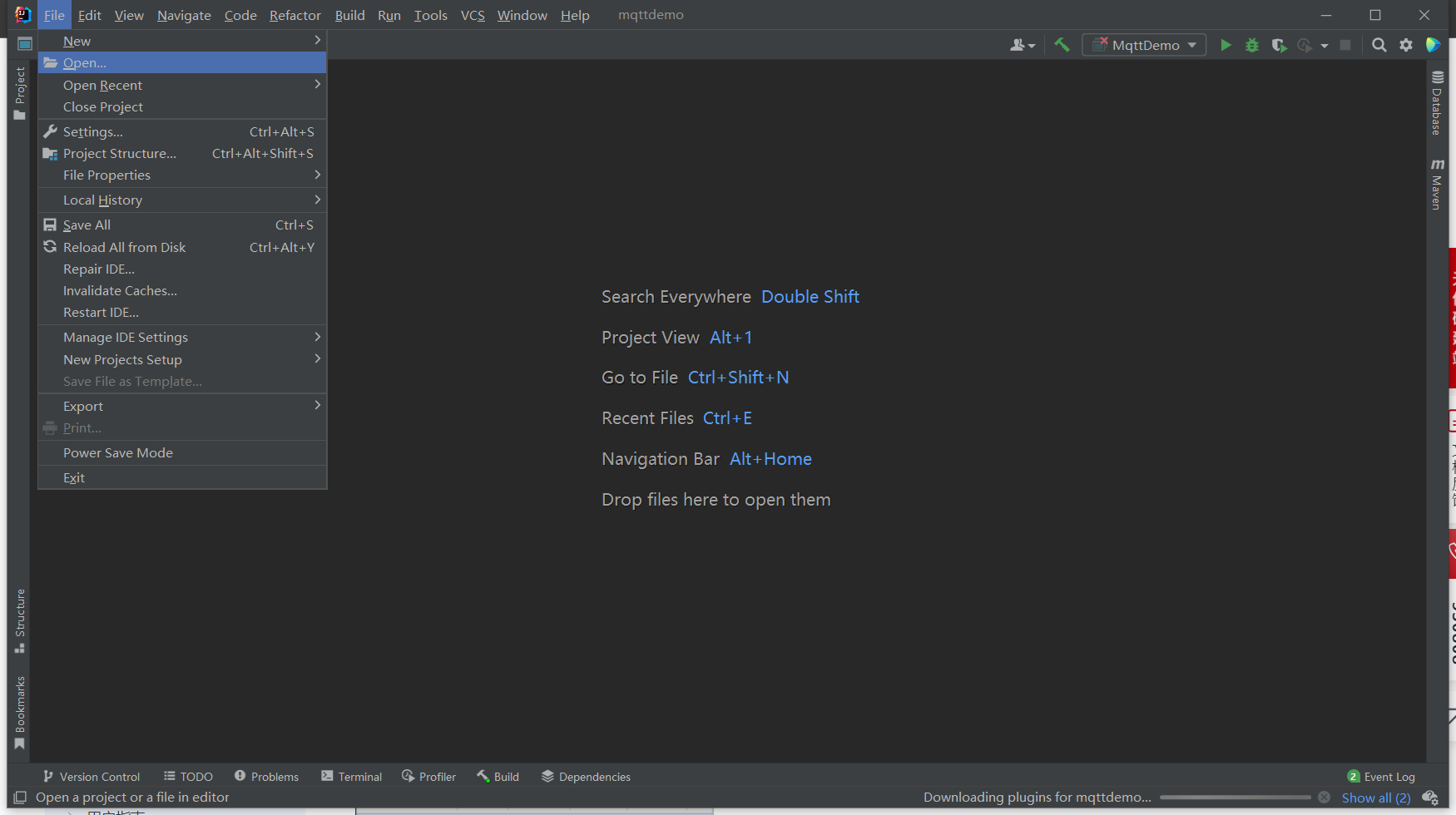This screenshot has height=815, width=1456.
Task: Open the Project tool window stripe
Action: coord(20,93)
